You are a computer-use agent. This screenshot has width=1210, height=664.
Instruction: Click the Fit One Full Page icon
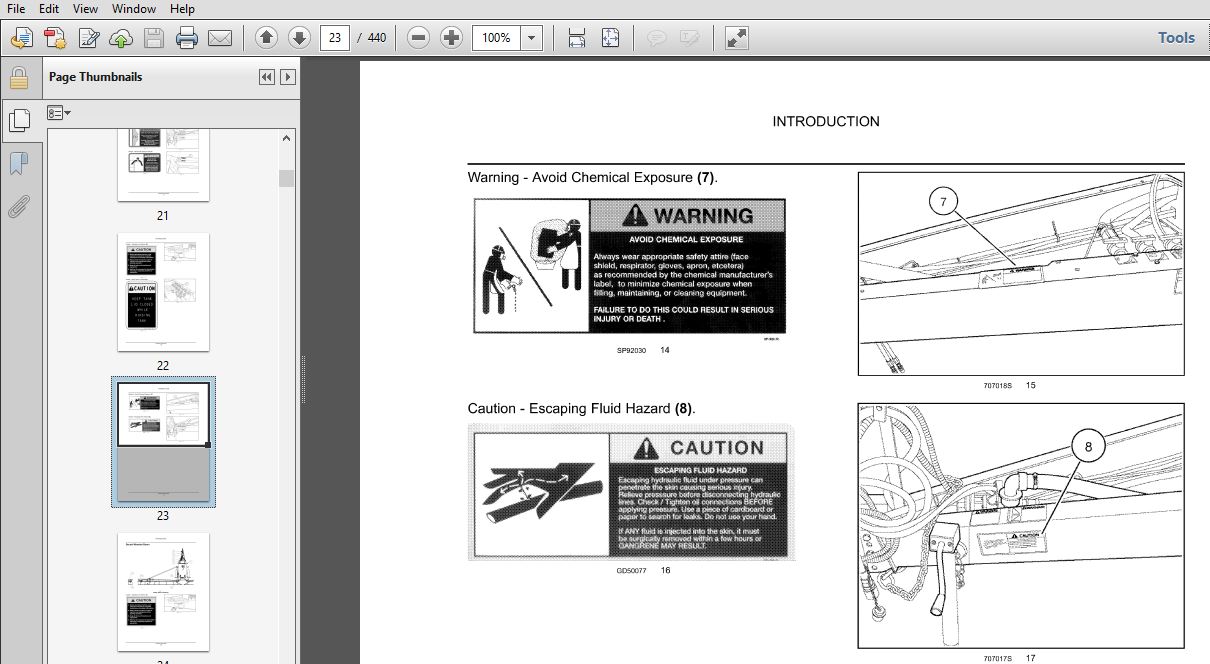610,38
